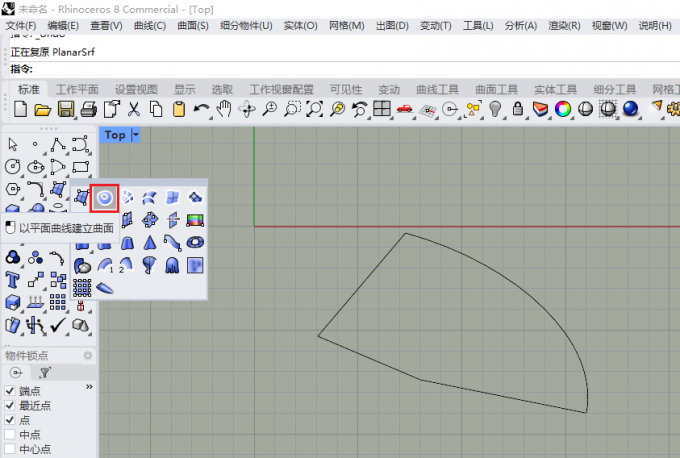This screenshot has height=458, width=680.
Task: Select the Circle tool
Action: (13, 167)
